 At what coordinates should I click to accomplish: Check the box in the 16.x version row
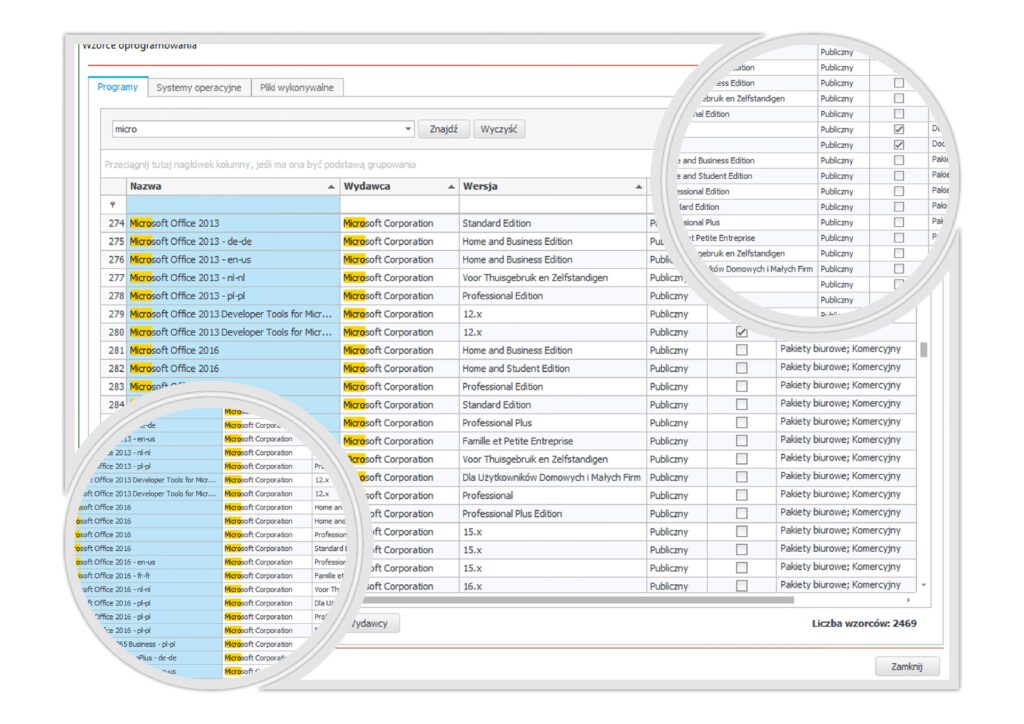tap(741, 586)
